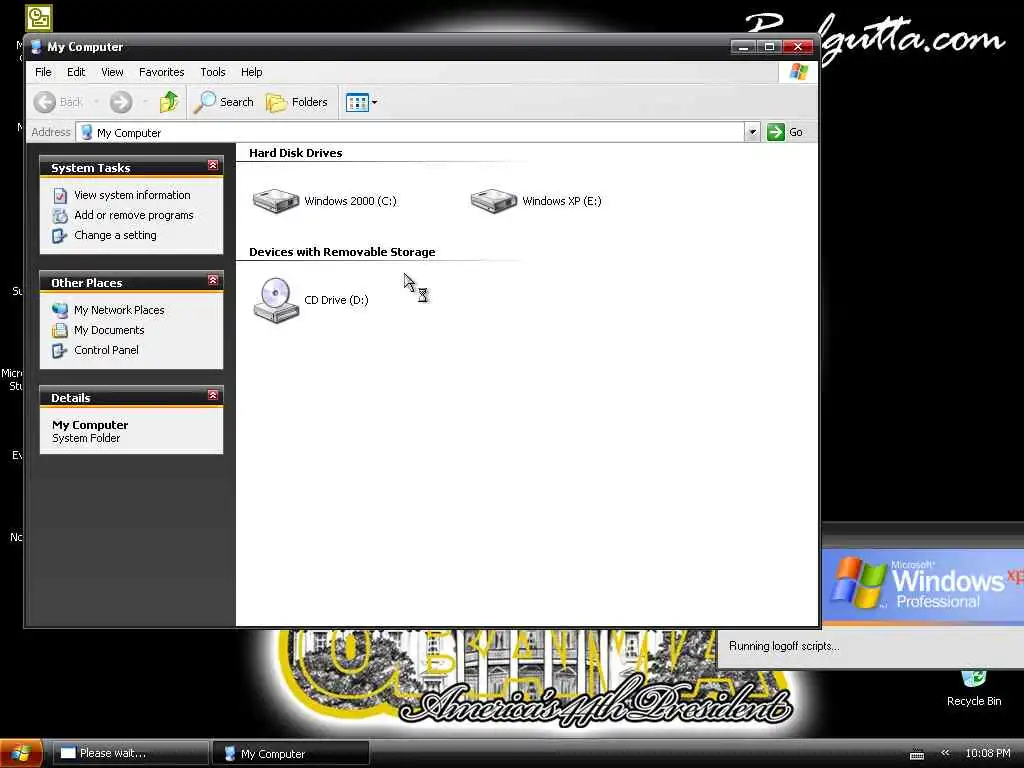This screenshot has height=768, width=1024.
Task: Maximize the My Computer window
Action: click(769, 47)
